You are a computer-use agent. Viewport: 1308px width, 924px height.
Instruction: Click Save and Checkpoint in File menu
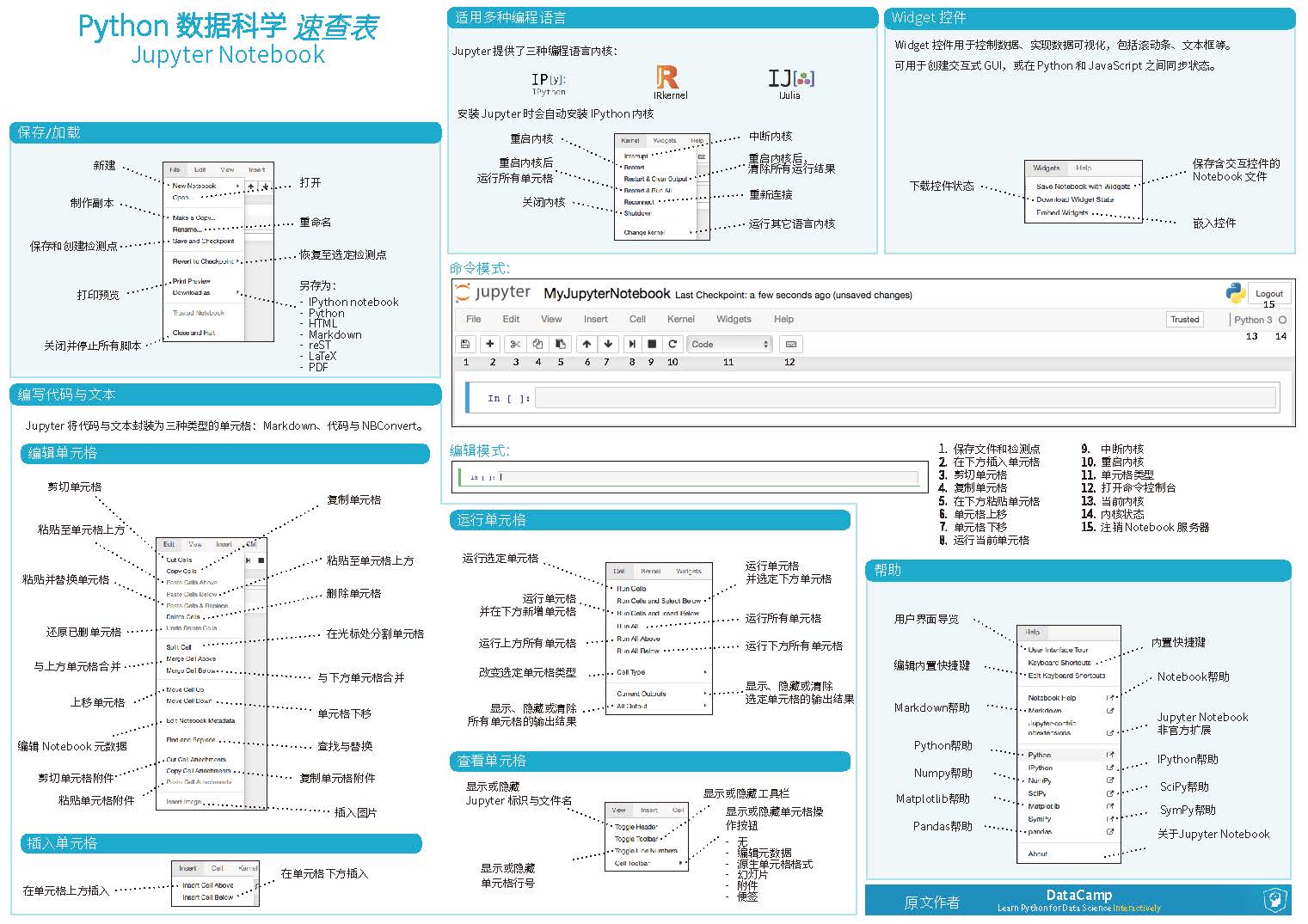point(203,242)
